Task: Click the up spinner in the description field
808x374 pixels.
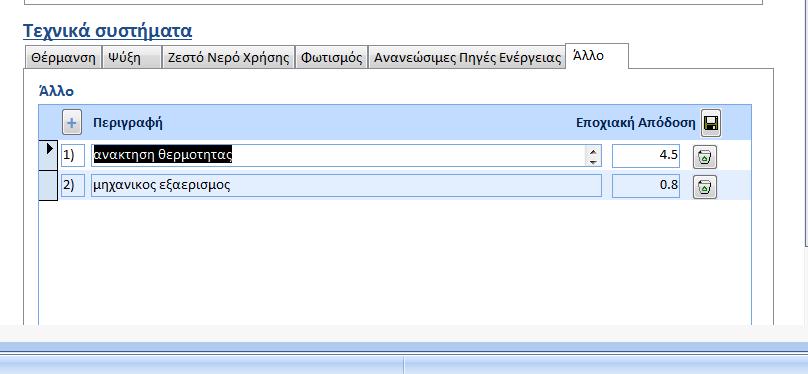Action: click(x=593, y=151)
